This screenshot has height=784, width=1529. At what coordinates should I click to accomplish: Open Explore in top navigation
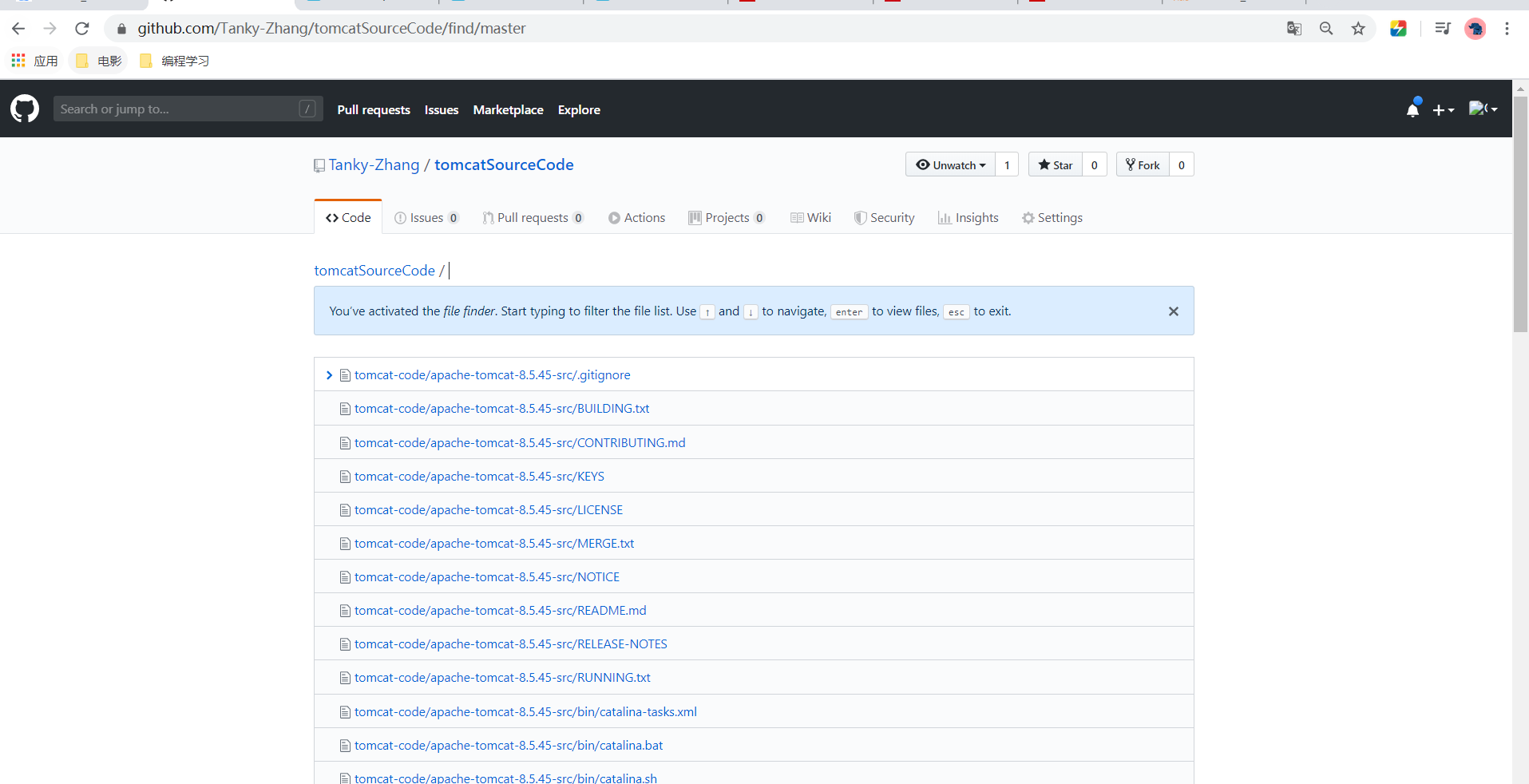[579, 110]
